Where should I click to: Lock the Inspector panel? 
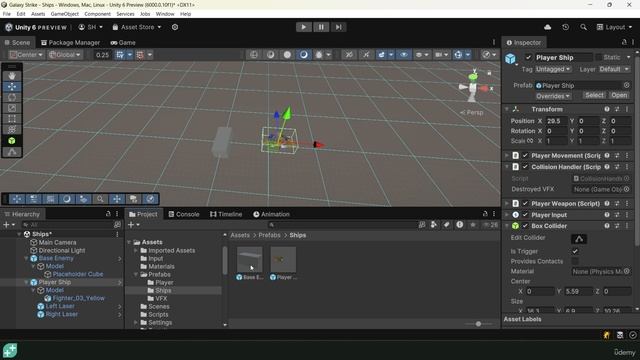[624, 42]
